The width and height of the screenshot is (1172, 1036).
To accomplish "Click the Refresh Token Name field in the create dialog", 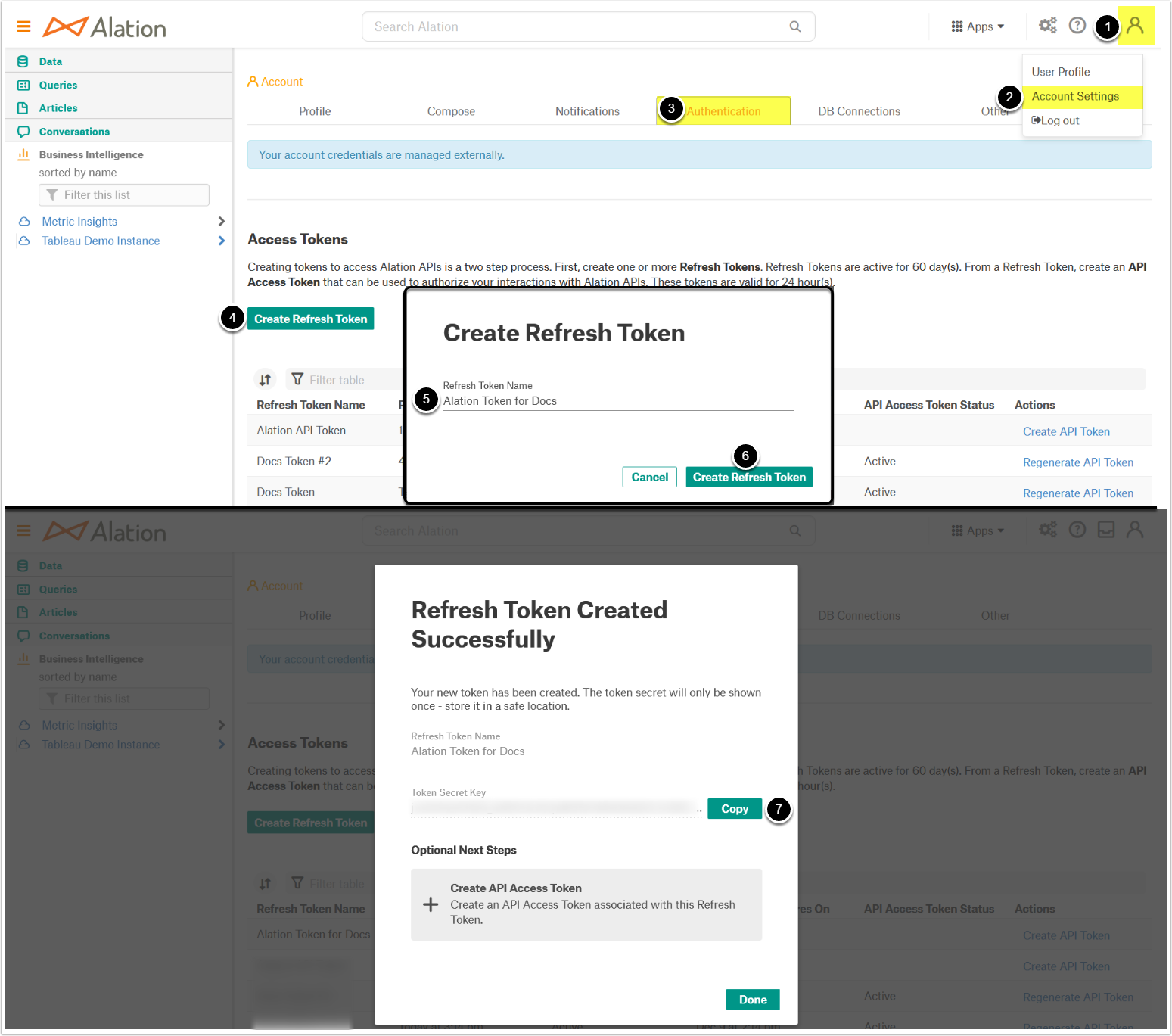I will coord(618,401).
